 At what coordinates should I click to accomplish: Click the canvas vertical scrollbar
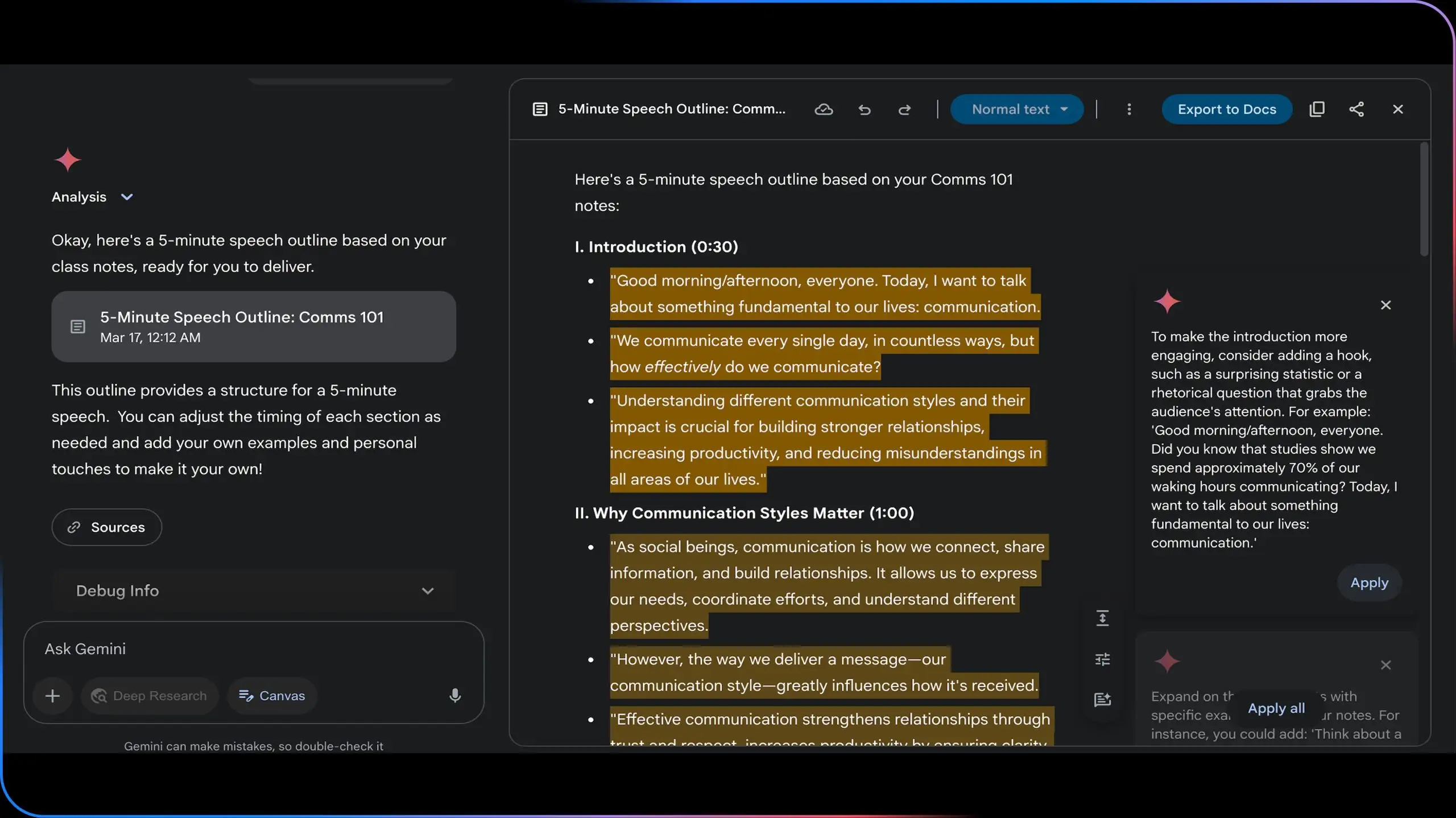click(x=1424, y=200)
